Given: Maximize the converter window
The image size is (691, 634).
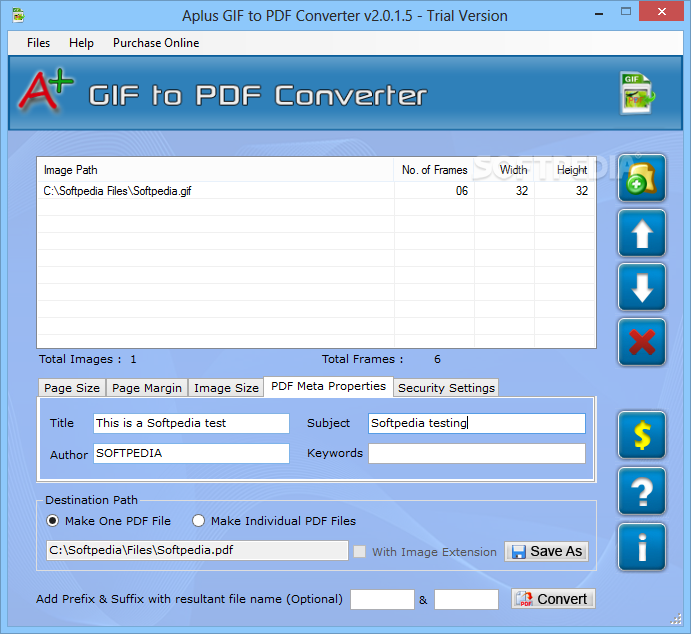Looking at the screenshot, I should (626, 12).
